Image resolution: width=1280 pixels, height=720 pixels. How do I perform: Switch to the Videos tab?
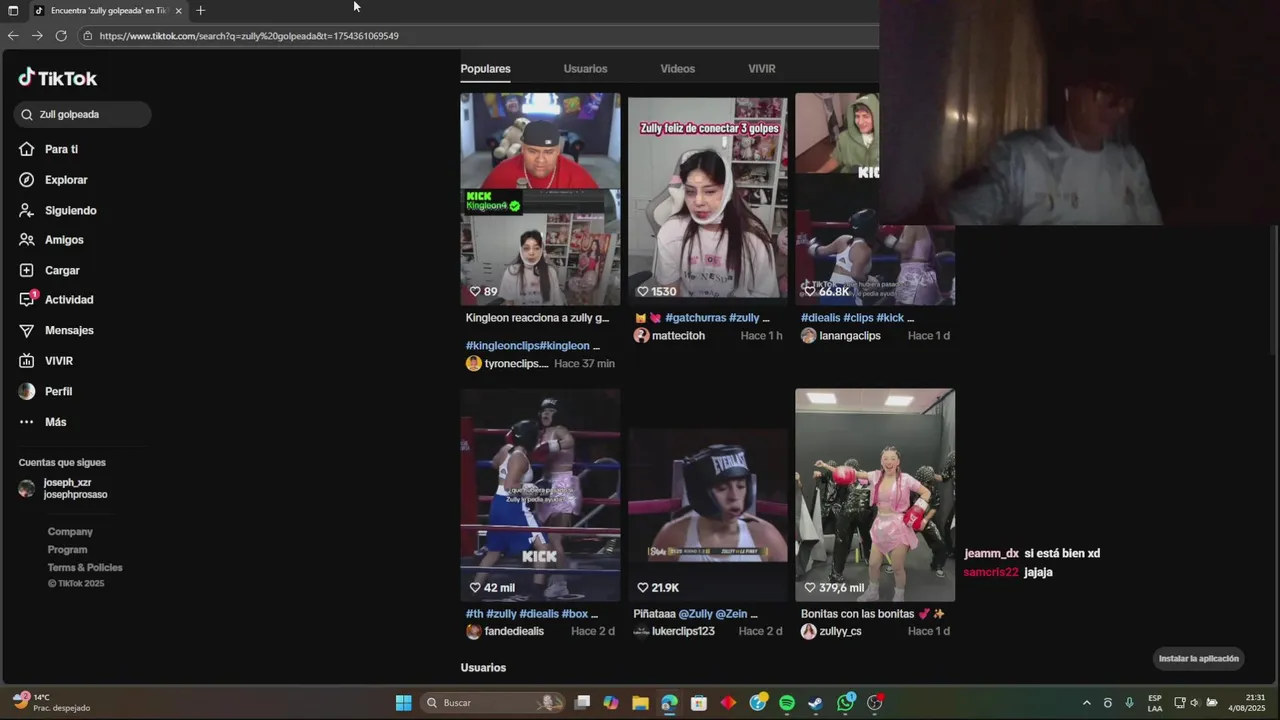click(677, 69)
